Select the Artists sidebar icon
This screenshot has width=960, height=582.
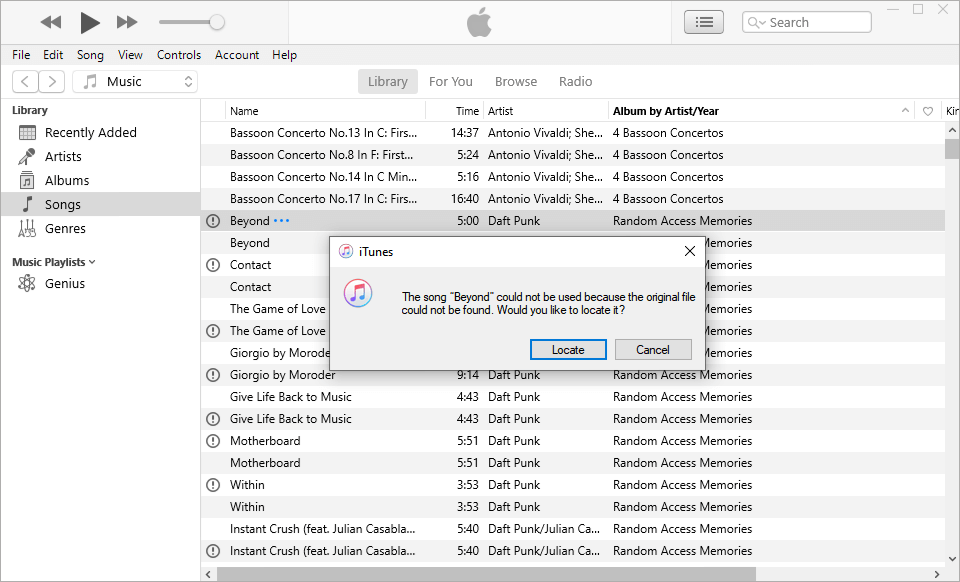point(28,156)
